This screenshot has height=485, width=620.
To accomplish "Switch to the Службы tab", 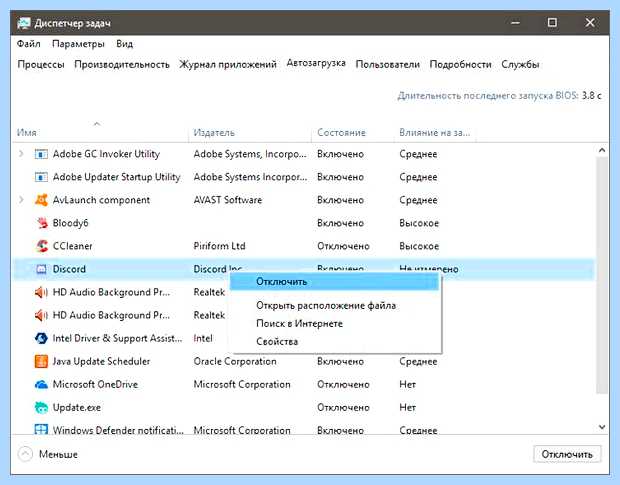I will pyautogui.click(x=520, y=64).
